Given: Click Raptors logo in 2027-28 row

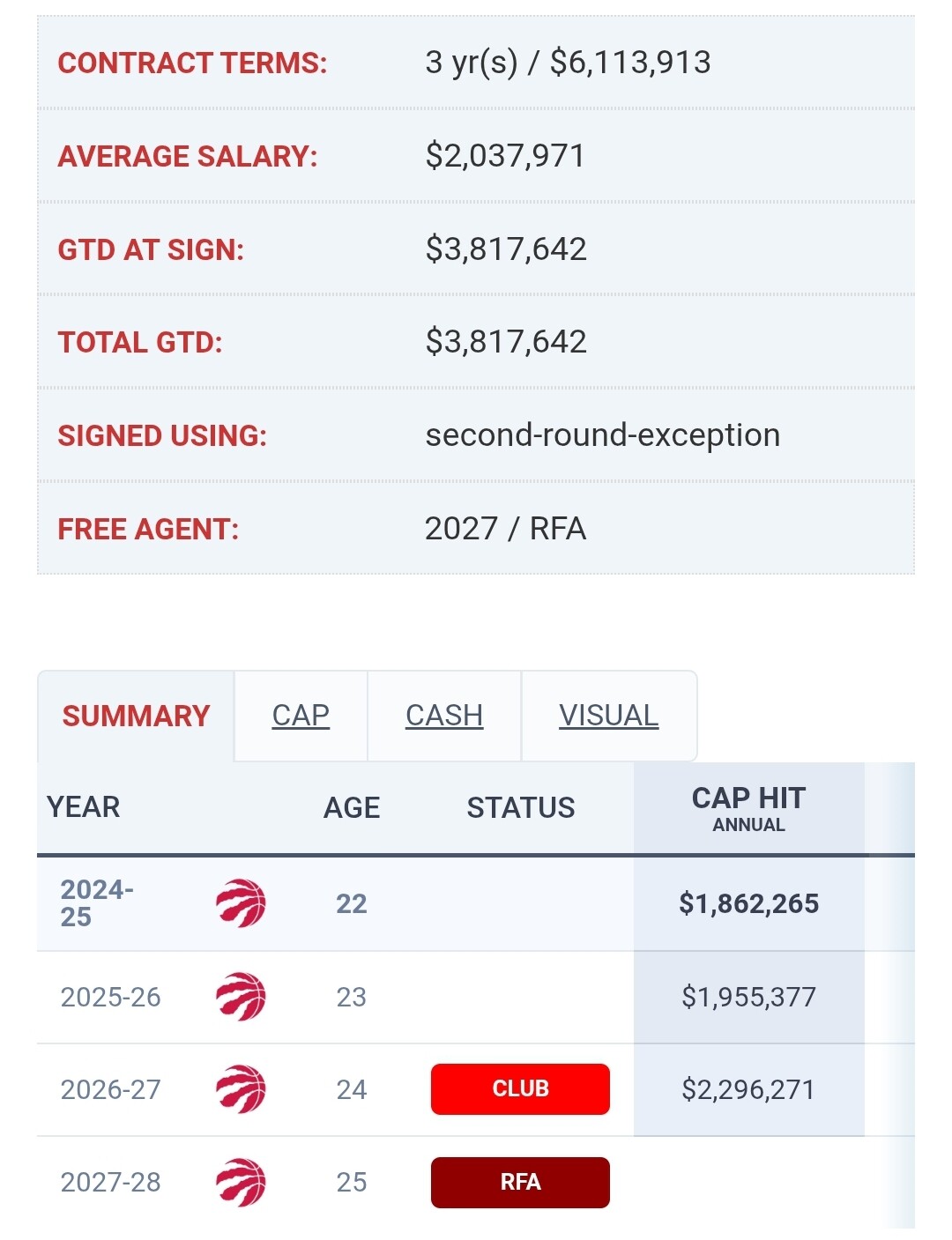Looking at the screenshot, I should 241,1182.
